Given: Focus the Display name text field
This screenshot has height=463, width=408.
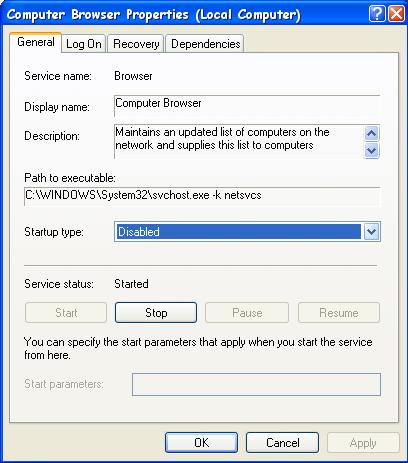Looking at the screenshot, I should 247,106.
